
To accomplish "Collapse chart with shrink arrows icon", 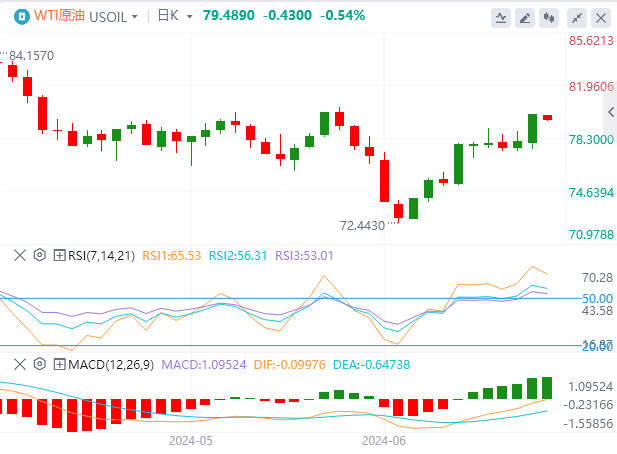I will 577,18.
